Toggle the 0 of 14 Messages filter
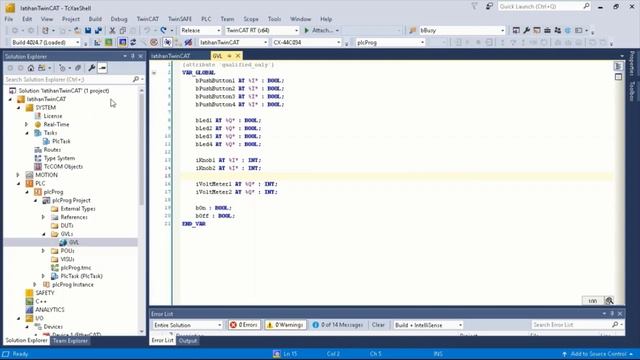The height and width of the screenshot is (360, 640). (338, 325)
